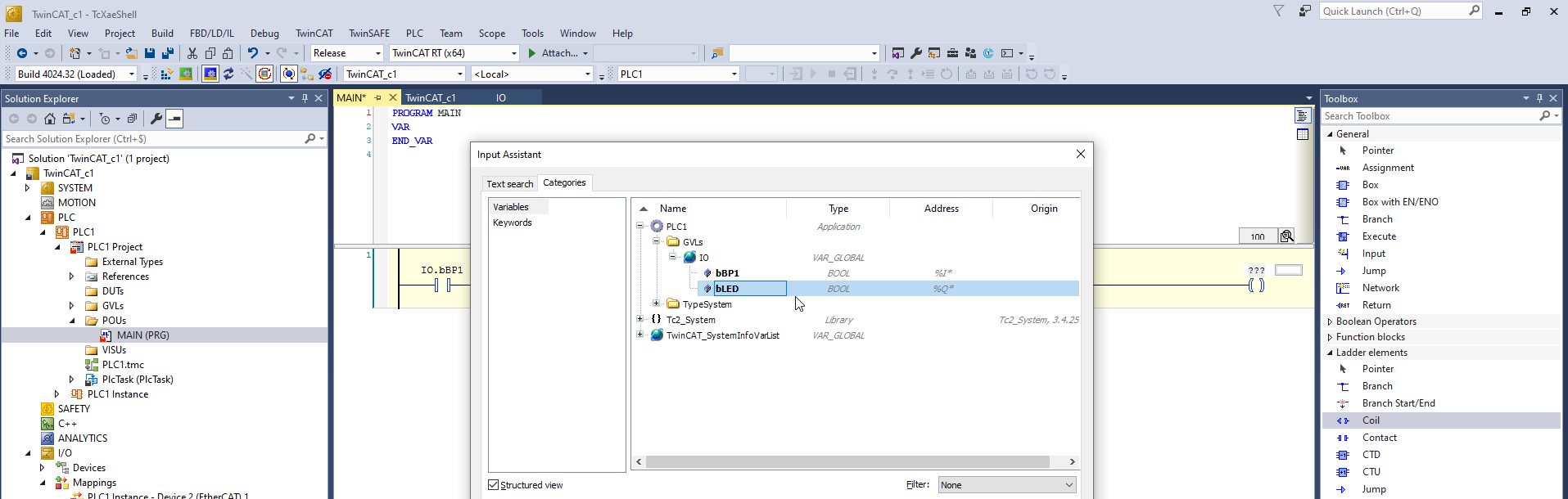Click the Save All toolbar icon
The image size is (1568, 499).
click(168, 53)
